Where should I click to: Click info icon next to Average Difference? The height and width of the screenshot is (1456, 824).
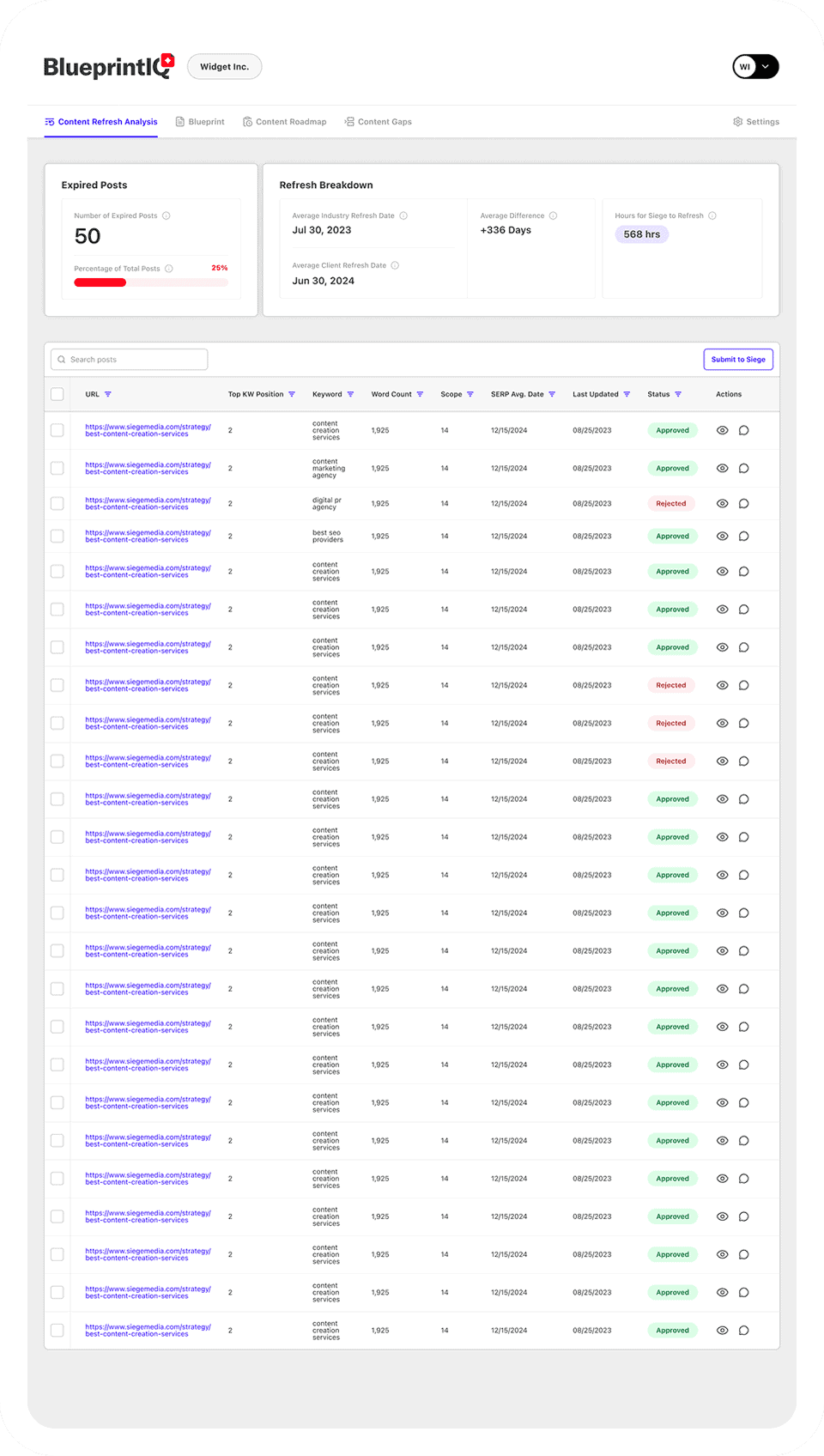coord(553,216)
